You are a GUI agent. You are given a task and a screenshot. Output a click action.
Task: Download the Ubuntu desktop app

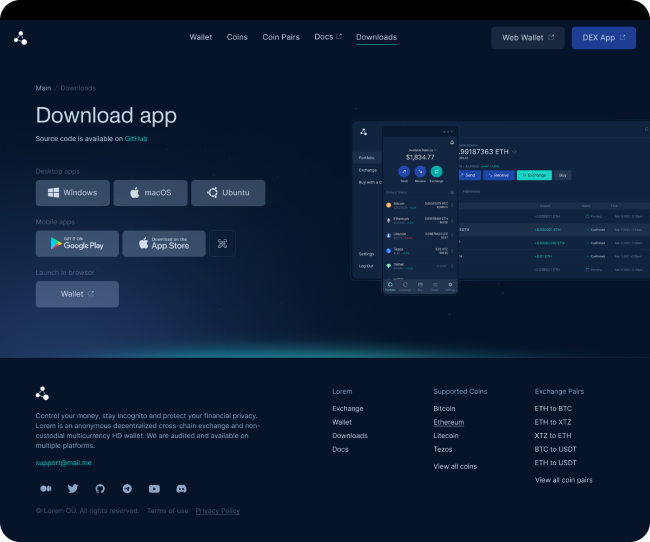228,193
